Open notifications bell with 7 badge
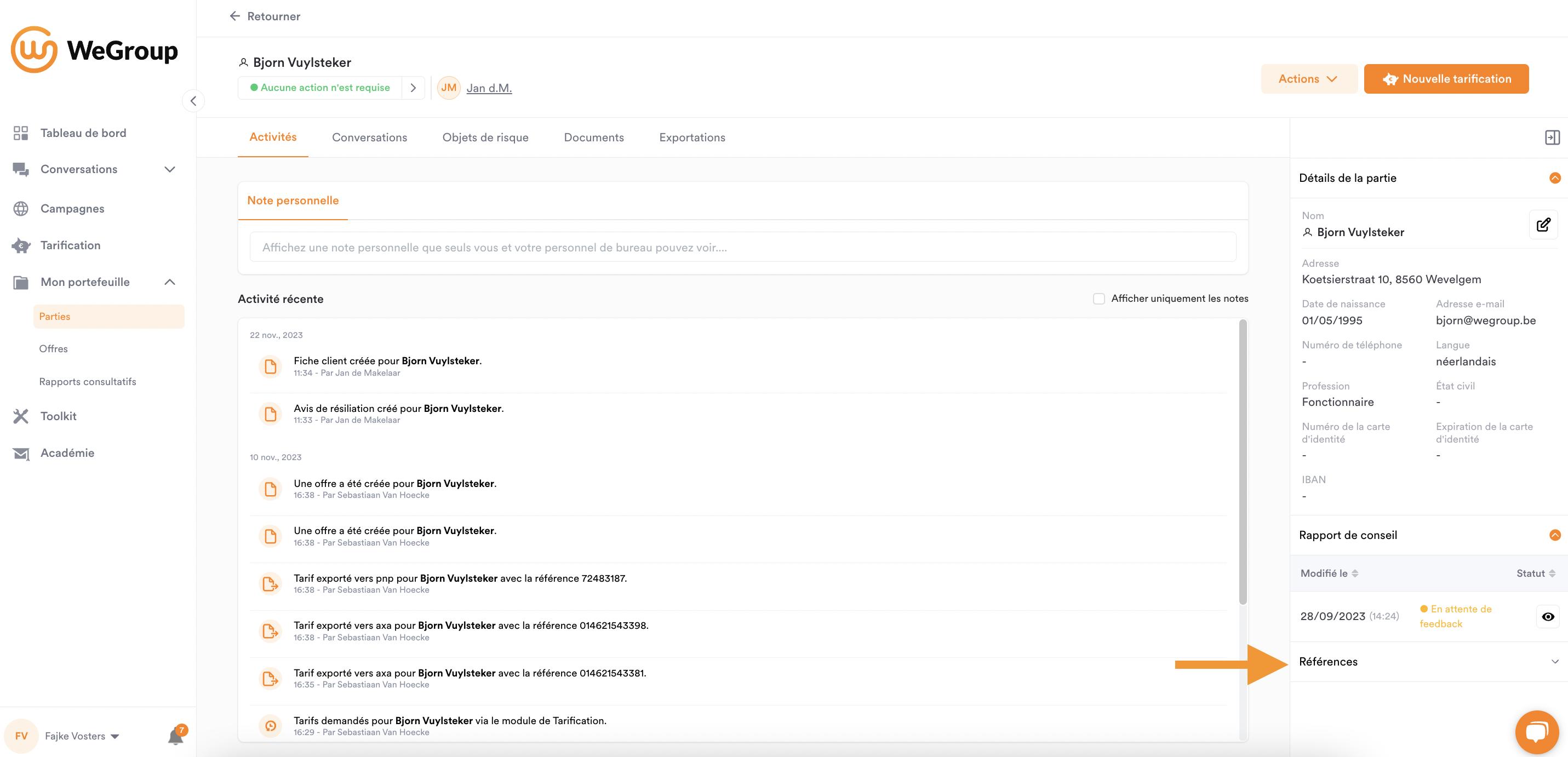The width and height of the screenshot is (1568, 757). pos(176,736)
